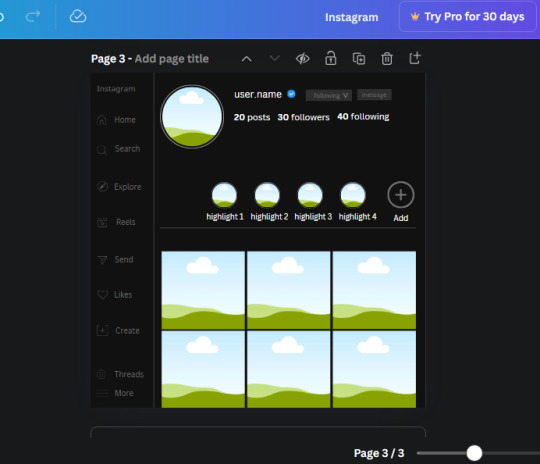Viewport: 540px width, 464px height.
Task: Select the highlight 3 label
Action: pyautogui.click(x=313, y=217)
